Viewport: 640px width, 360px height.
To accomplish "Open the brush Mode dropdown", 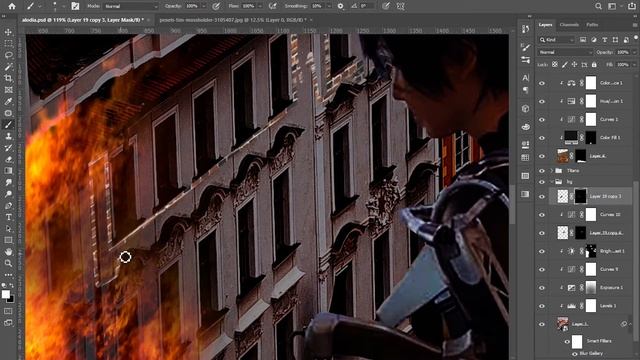I will click(130, 6).
